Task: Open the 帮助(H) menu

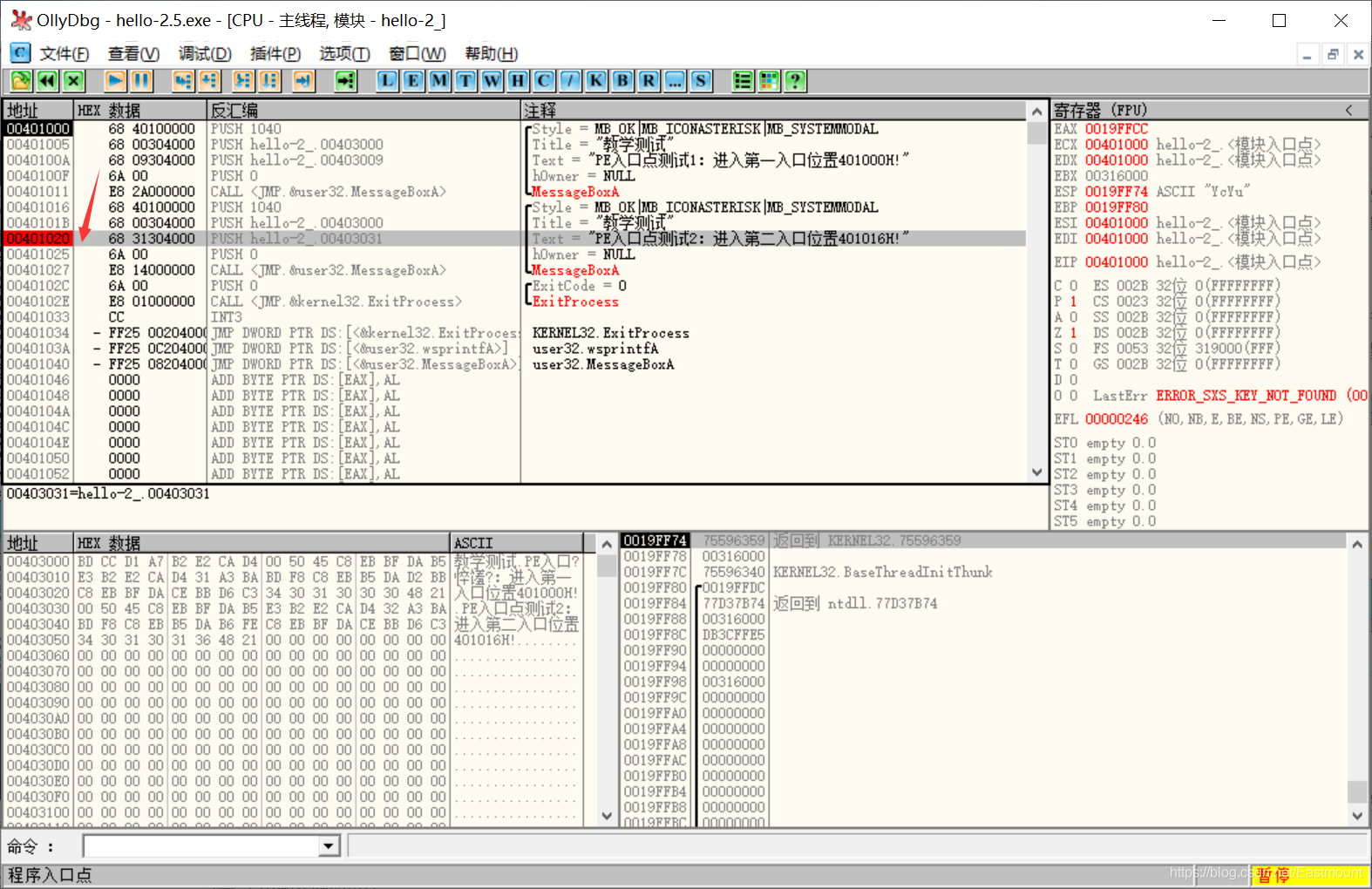Action: click(492, 54)
